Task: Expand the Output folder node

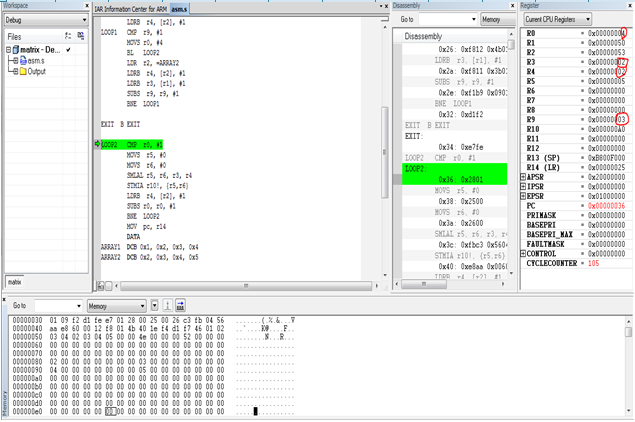Action: click(15, 71)
